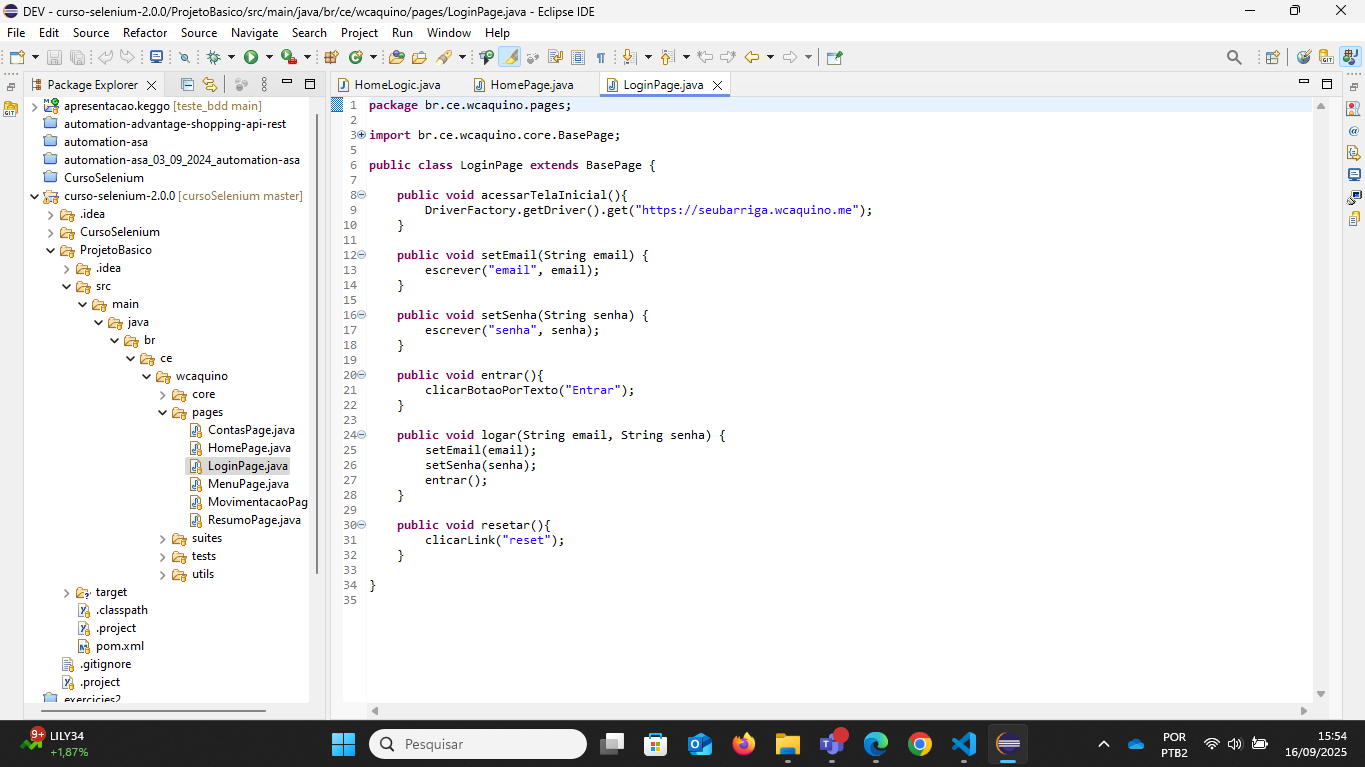Toggle Mark Occurrences highlighter icon
This screenshot has width=1365, height=767.
pyautogui.click(x=509, y=57)
